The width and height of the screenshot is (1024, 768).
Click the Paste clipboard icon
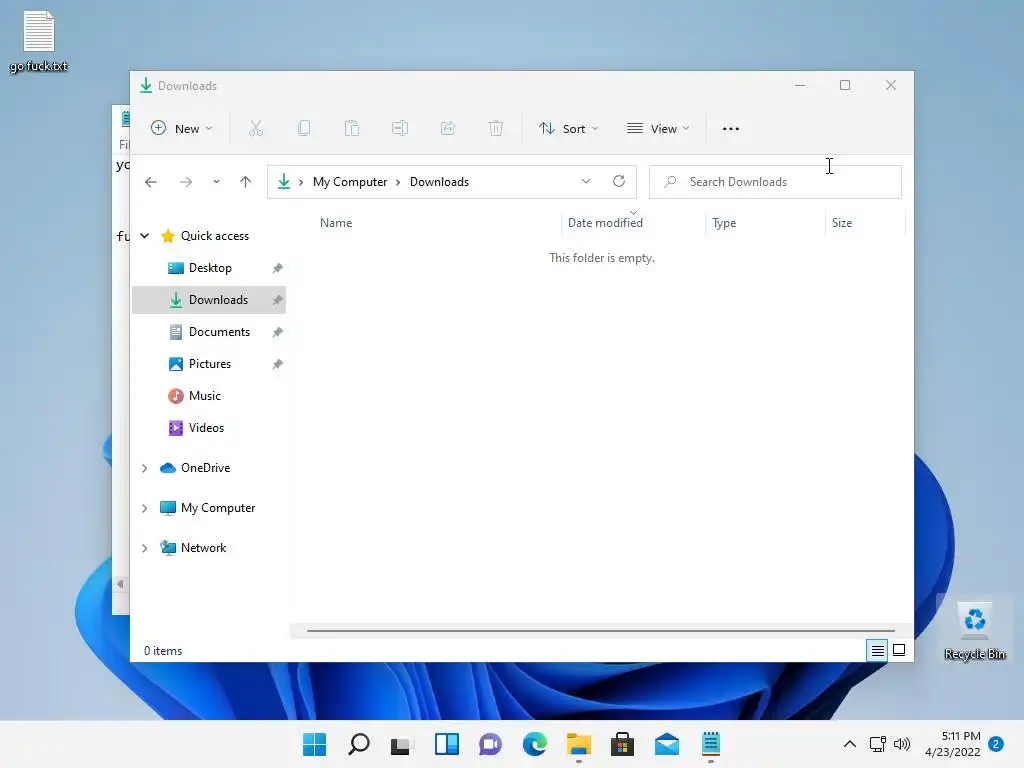tap(351, 128)
